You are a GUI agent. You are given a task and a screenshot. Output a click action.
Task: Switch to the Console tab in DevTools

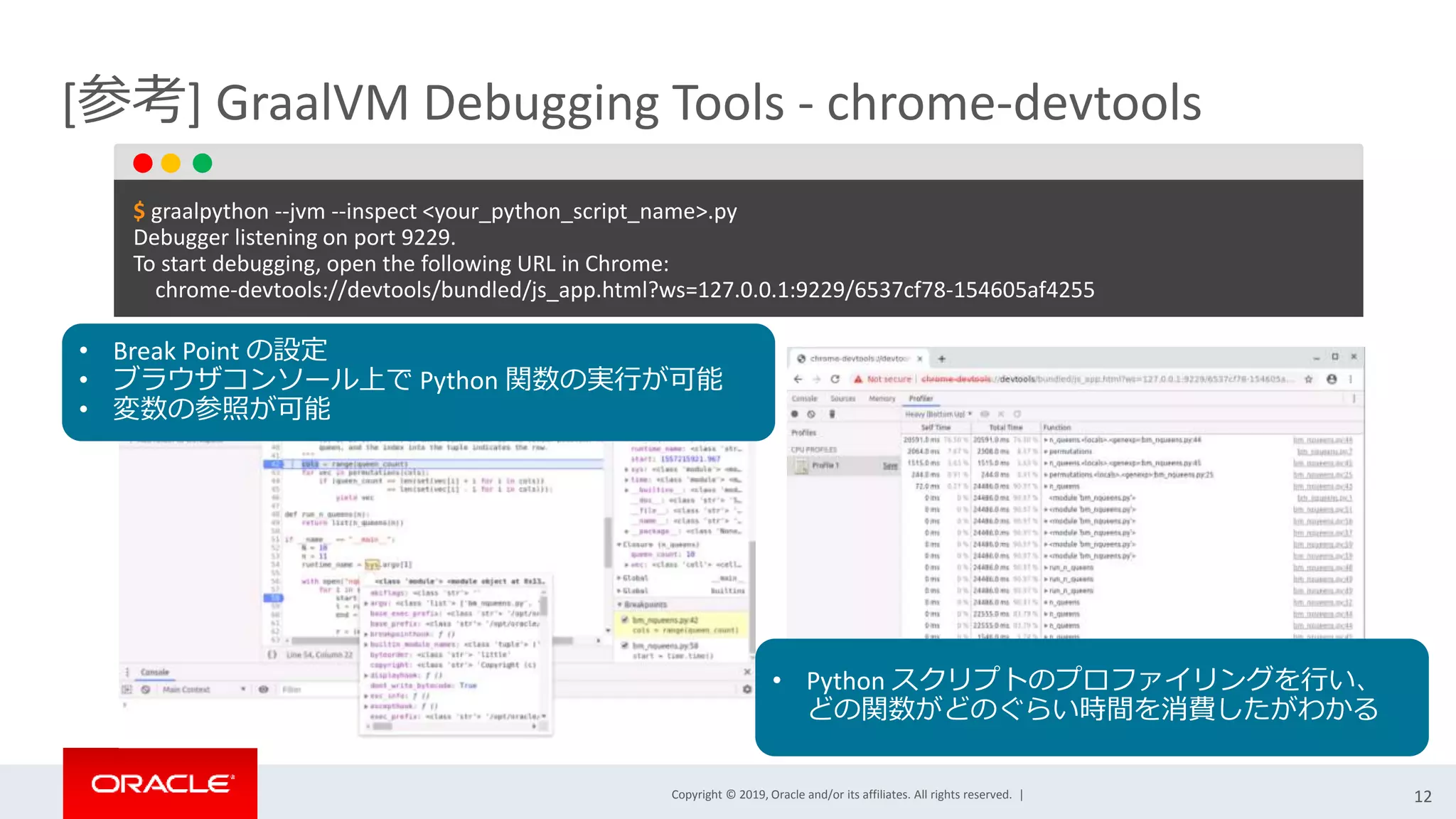click(805, 399)
